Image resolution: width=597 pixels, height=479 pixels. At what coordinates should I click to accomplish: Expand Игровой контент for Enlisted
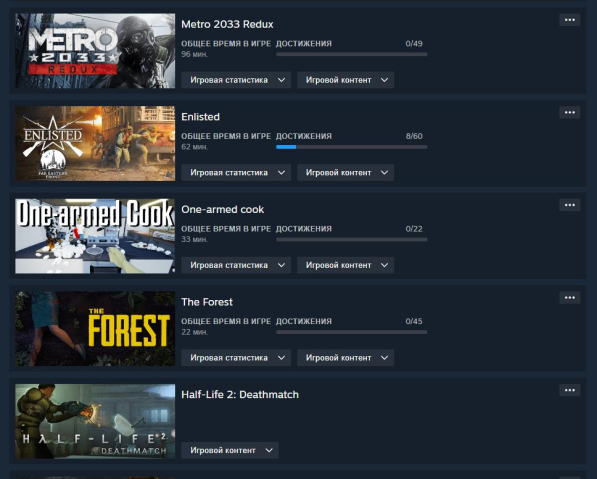tap(345, 172)
